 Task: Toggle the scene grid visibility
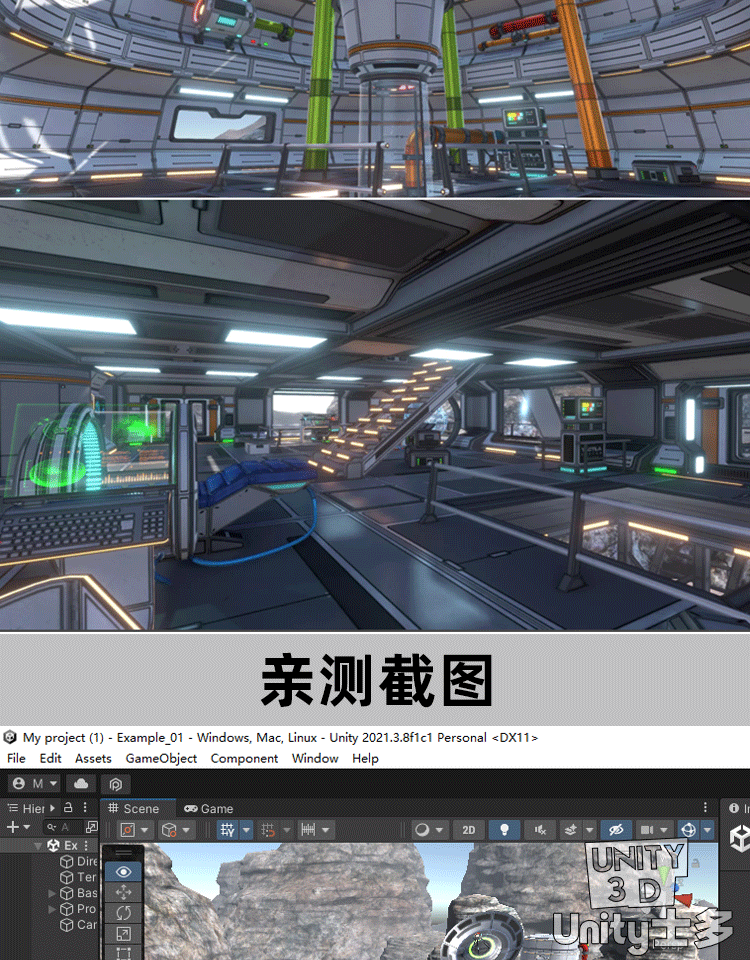(228, 830)
